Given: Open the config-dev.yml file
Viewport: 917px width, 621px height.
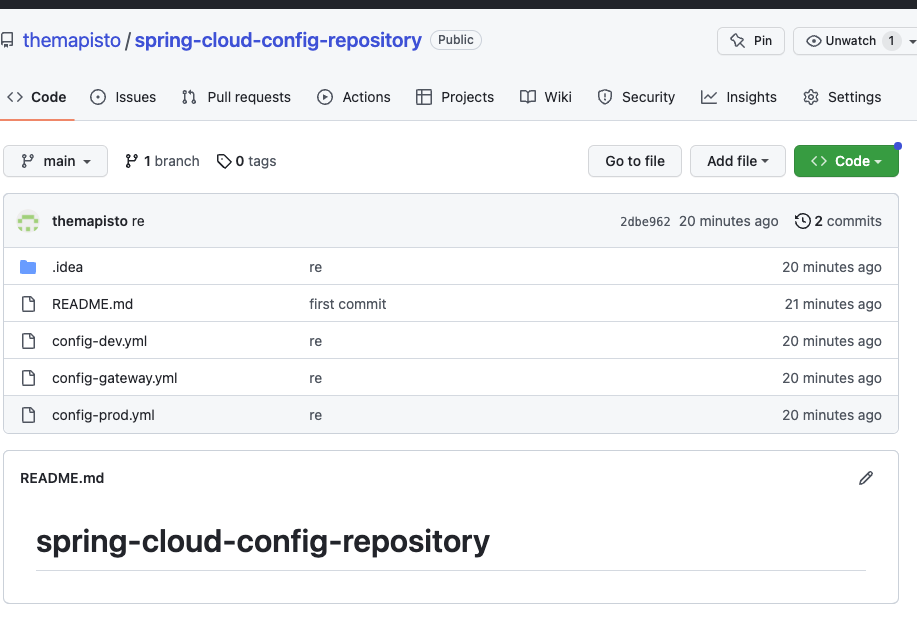Looking at the screenshot, I should (99, 341).
